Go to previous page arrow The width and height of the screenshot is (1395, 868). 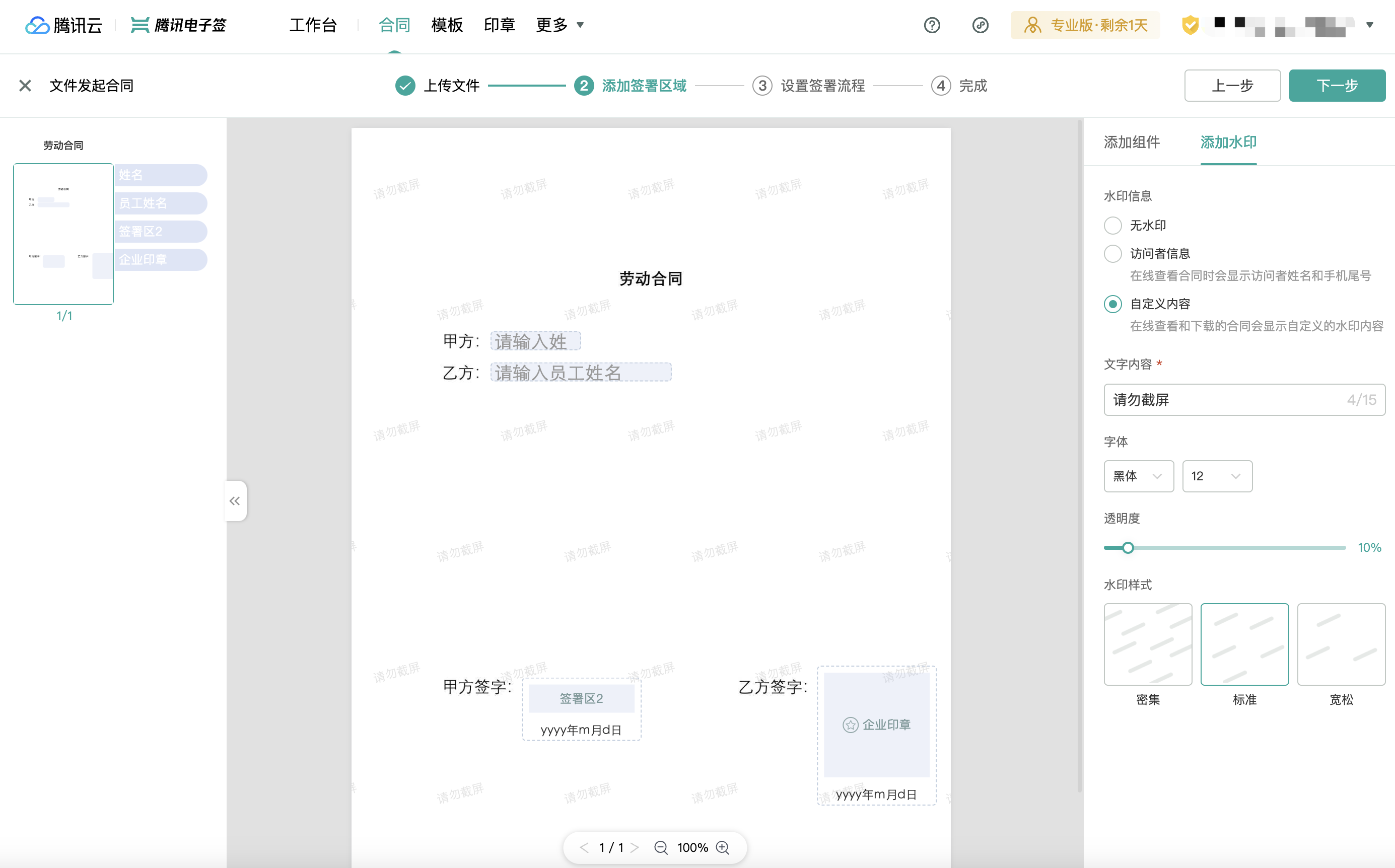click(584, 847)
